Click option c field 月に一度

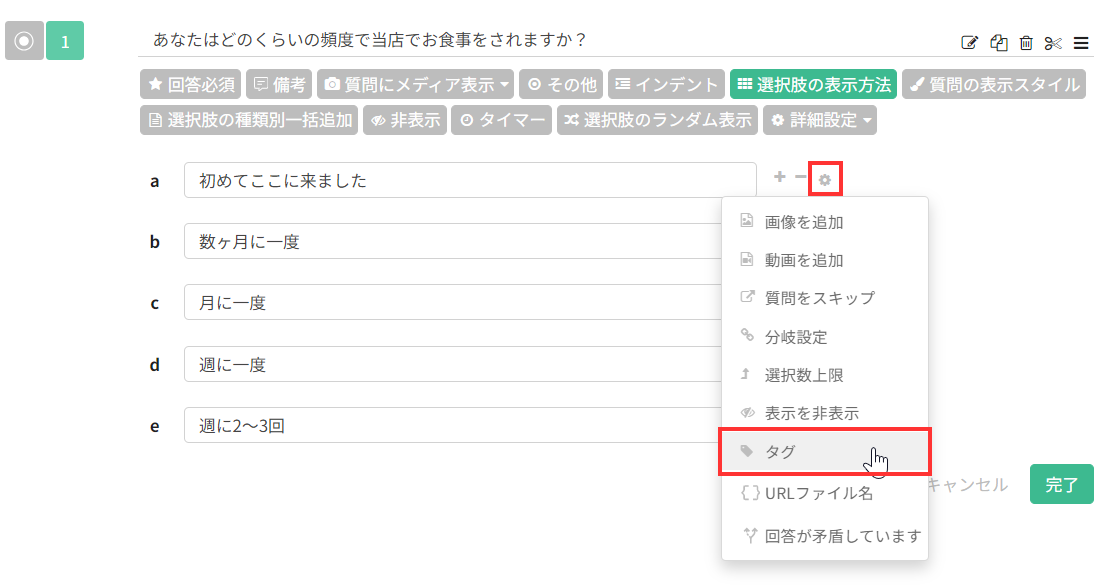[x=453, y=303]
